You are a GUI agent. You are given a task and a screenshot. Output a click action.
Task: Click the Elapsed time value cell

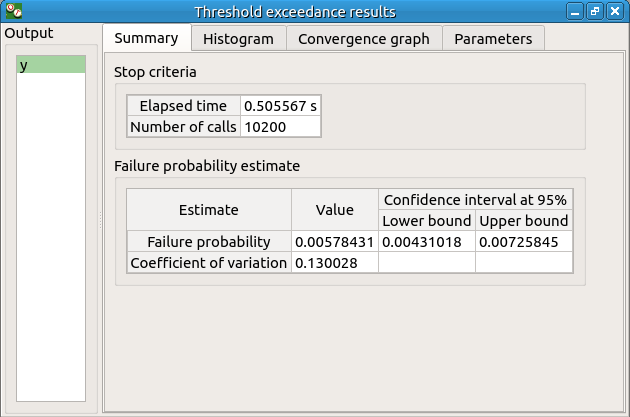pos(281,106)
